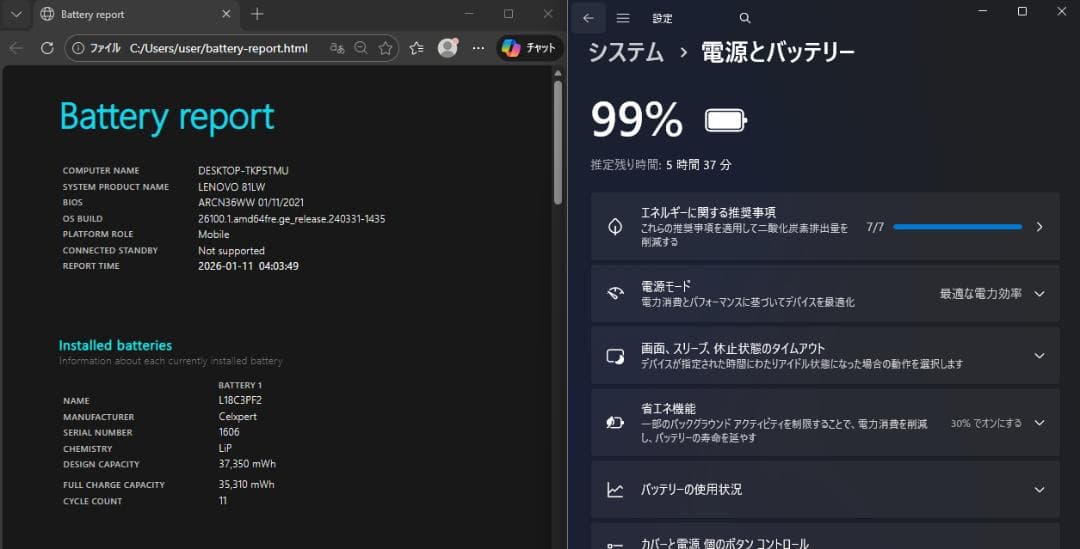The width and height of the screenshot is (1080, 549).
Task: Click the システム breadcrumb link
Action: coord(626,53)
